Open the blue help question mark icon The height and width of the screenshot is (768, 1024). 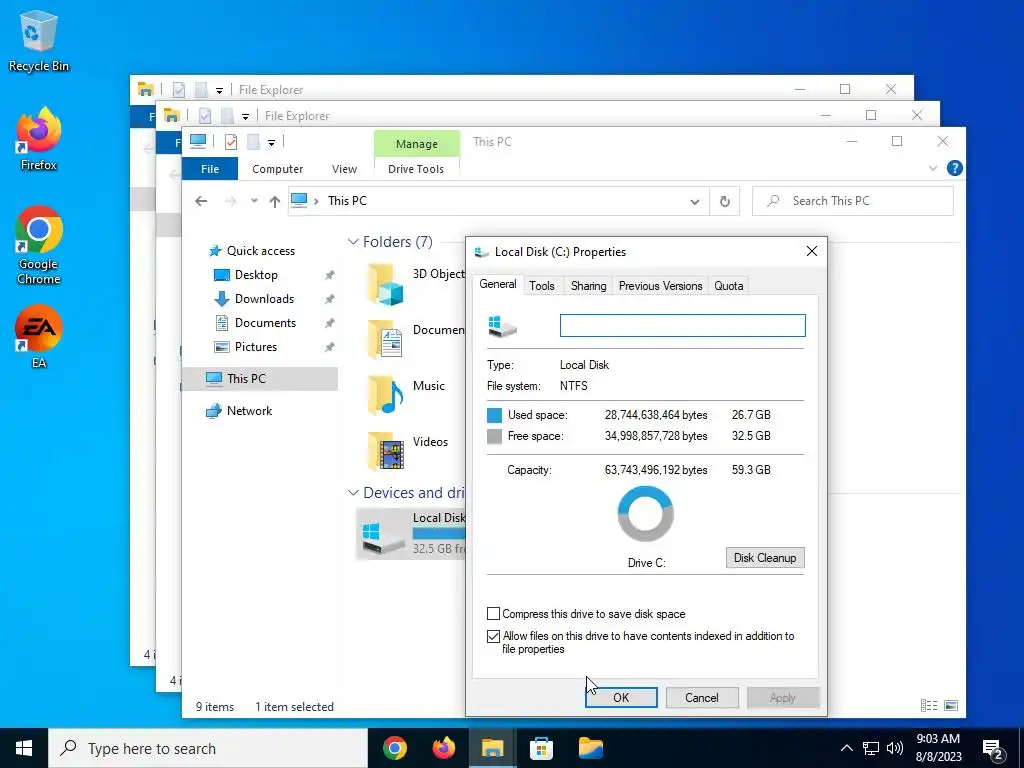pyautogui.click(x=954, y=168)
